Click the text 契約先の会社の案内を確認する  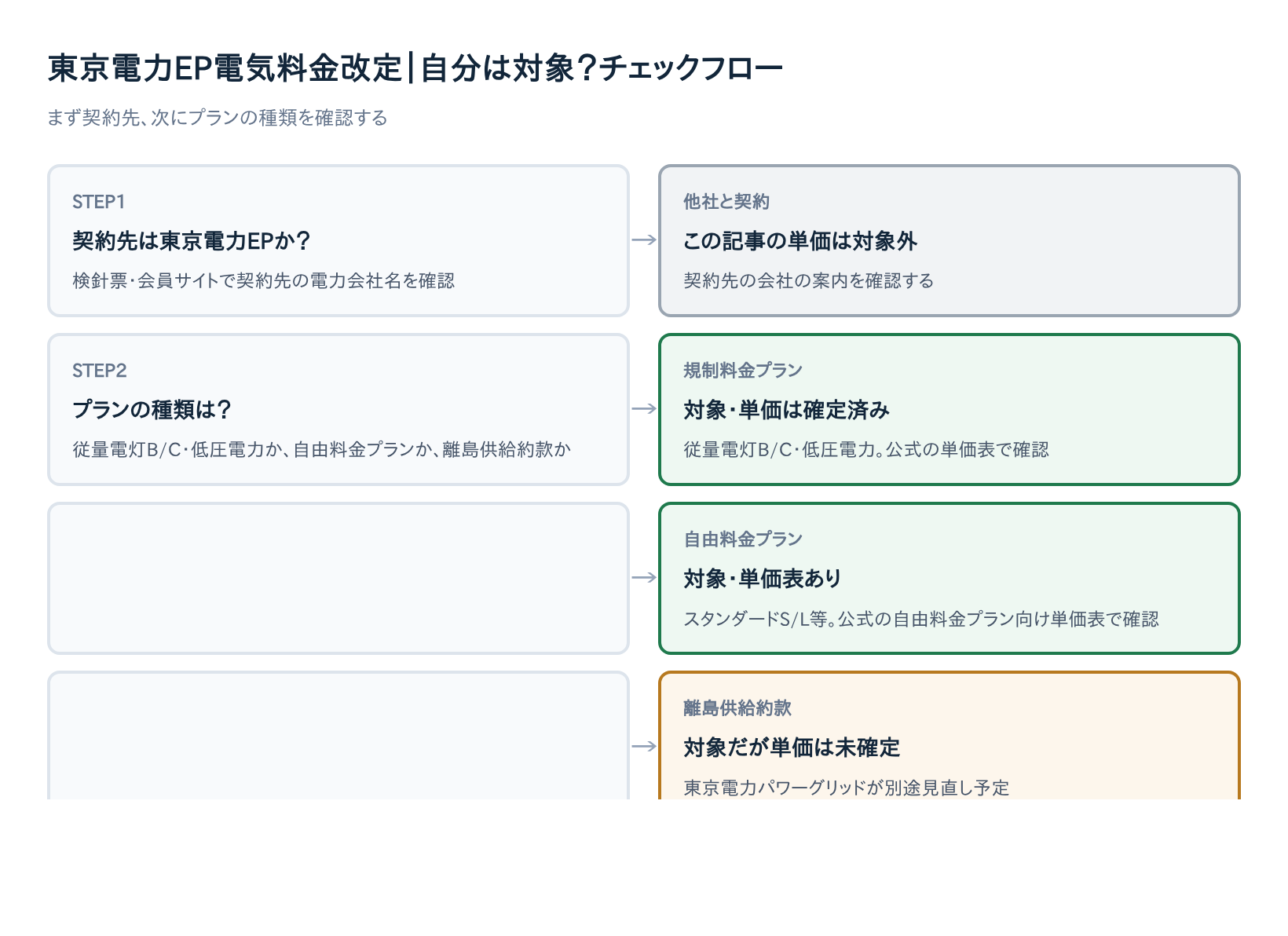(x=809, y=281)
